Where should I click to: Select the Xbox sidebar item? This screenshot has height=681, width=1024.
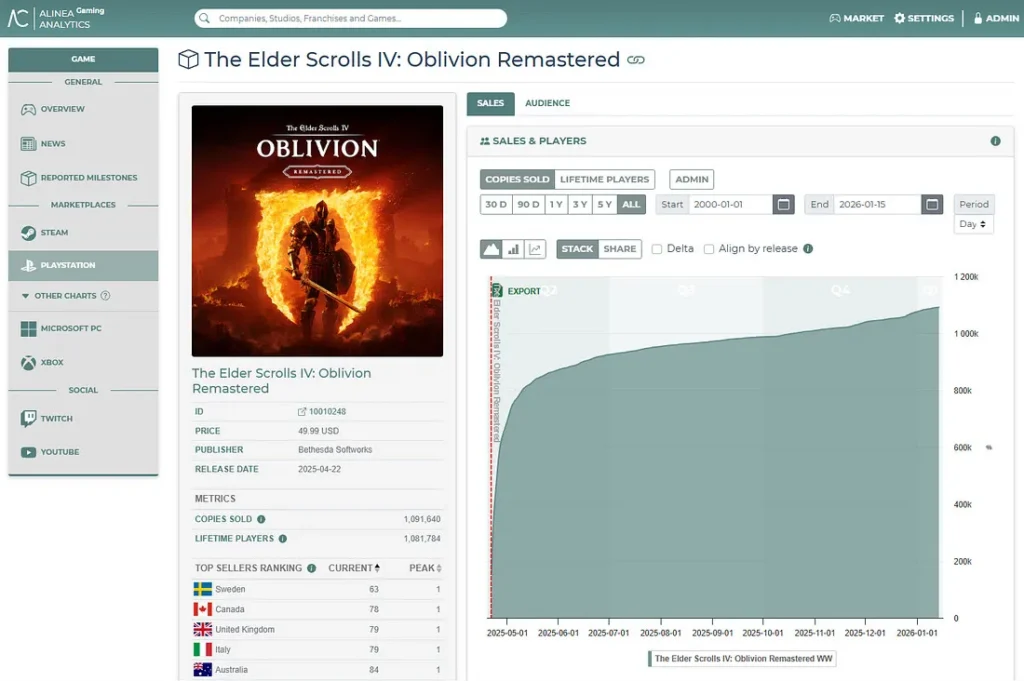click(52, 362)
